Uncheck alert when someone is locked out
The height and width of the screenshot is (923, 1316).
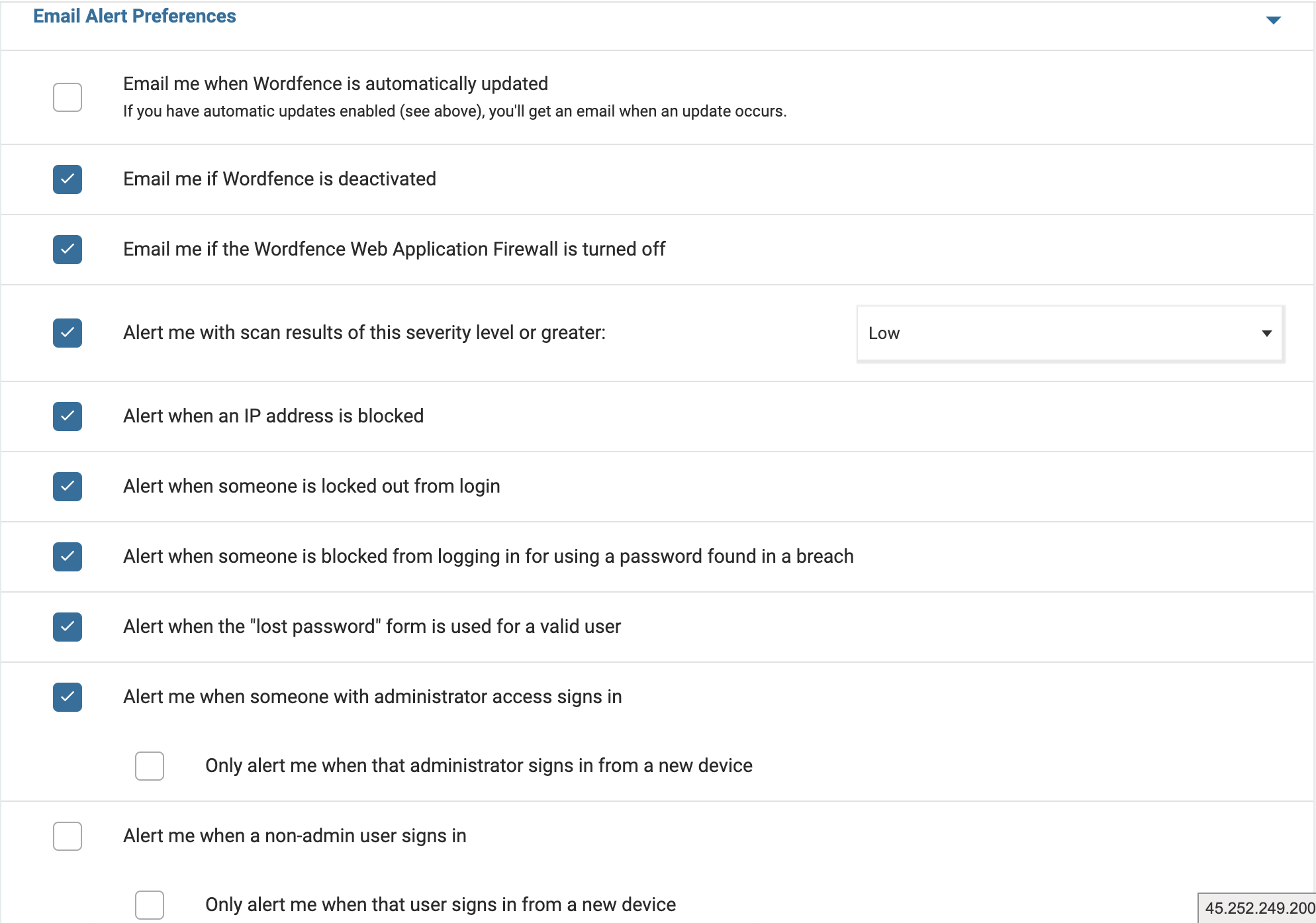tap(68, 487)
